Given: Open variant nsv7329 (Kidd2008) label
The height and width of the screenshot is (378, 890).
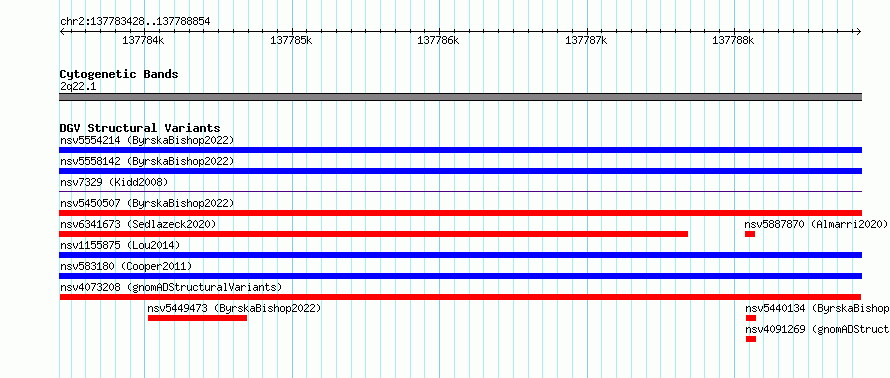Looking at the screenshot, I should click(114, 182).
